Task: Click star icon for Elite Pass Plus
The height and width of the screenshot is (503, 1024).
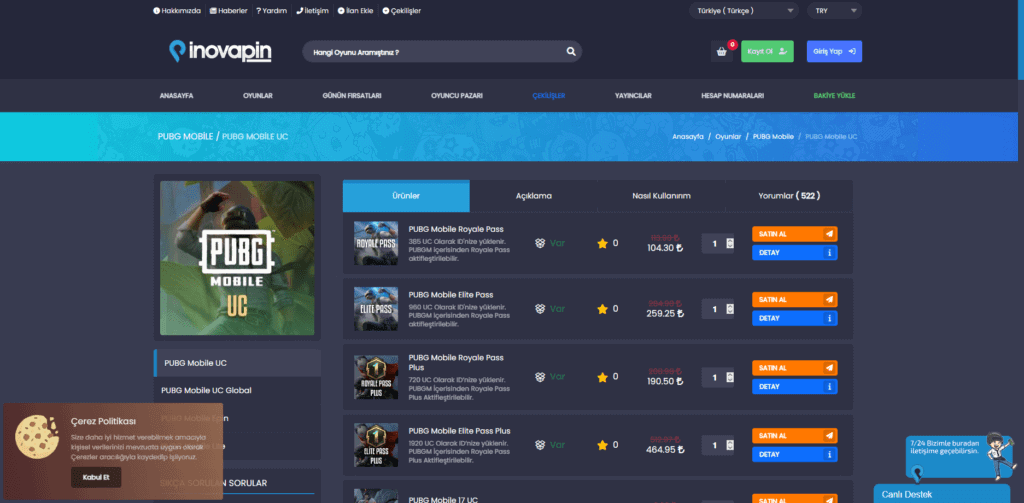Action: (602, 446)
